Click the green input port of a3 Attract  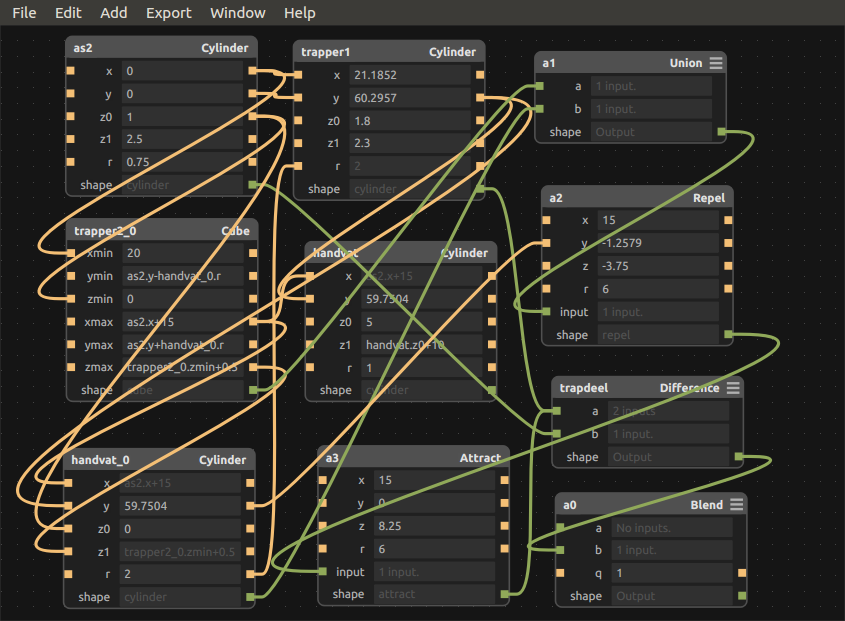click(322, 571)
